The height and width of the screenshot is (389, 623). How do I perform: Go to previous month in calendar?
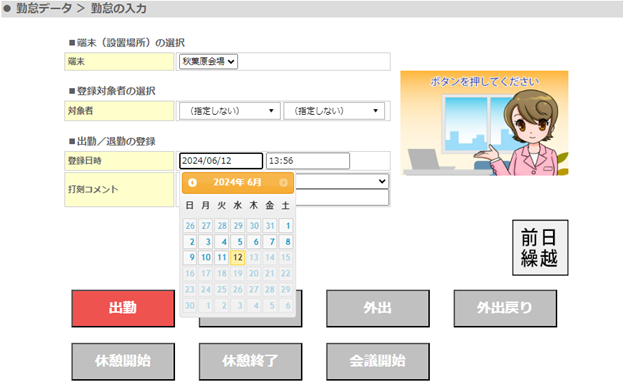coord(192,182)
